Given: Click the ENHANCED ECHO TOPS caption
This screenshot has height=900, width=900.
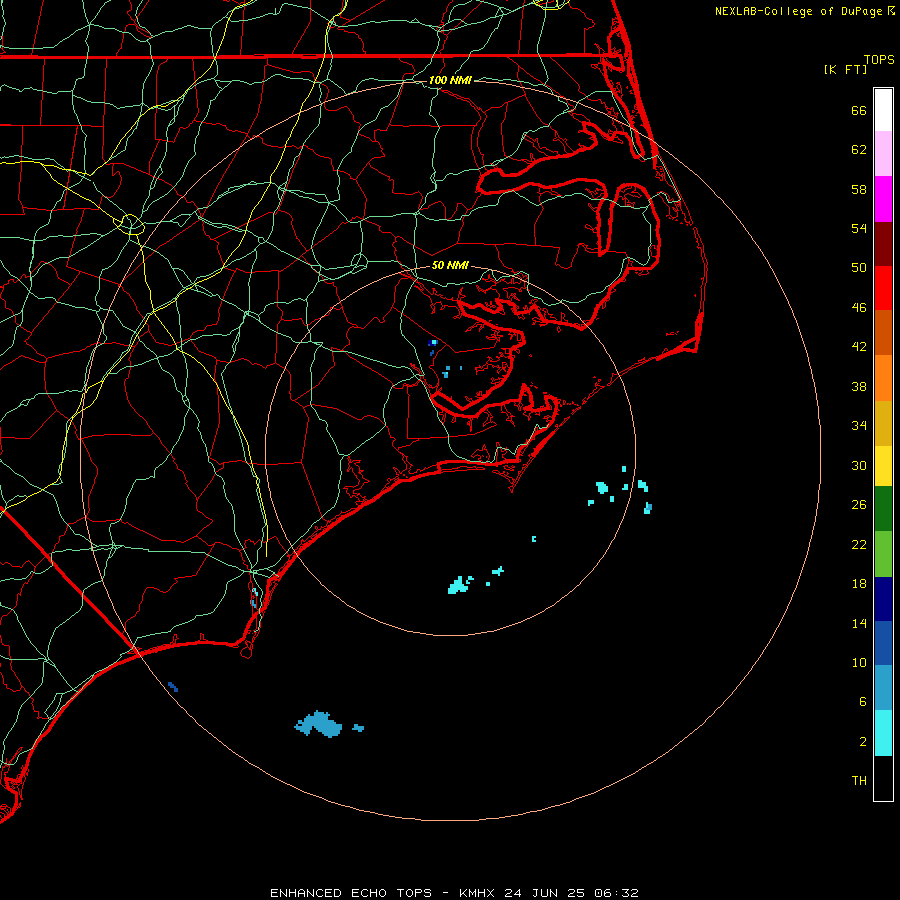Looking at the screenshot, I should [351, 893].
